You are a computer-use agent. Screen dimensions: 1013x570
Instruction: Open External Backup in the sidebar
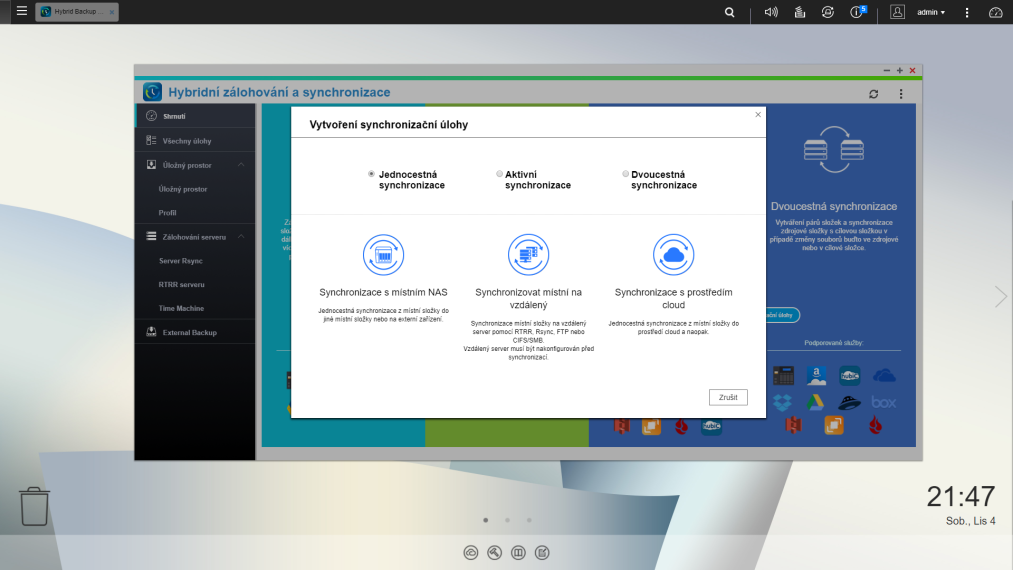pyautogui.click(x=195, y=332)
